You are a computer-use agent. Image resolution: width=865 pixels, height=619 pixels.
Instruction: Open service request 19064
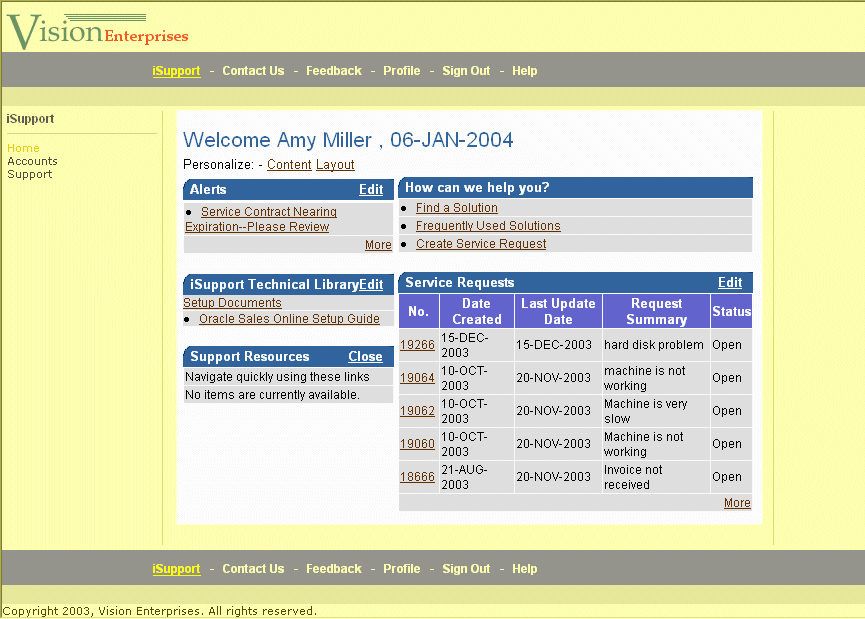[417, 378]
